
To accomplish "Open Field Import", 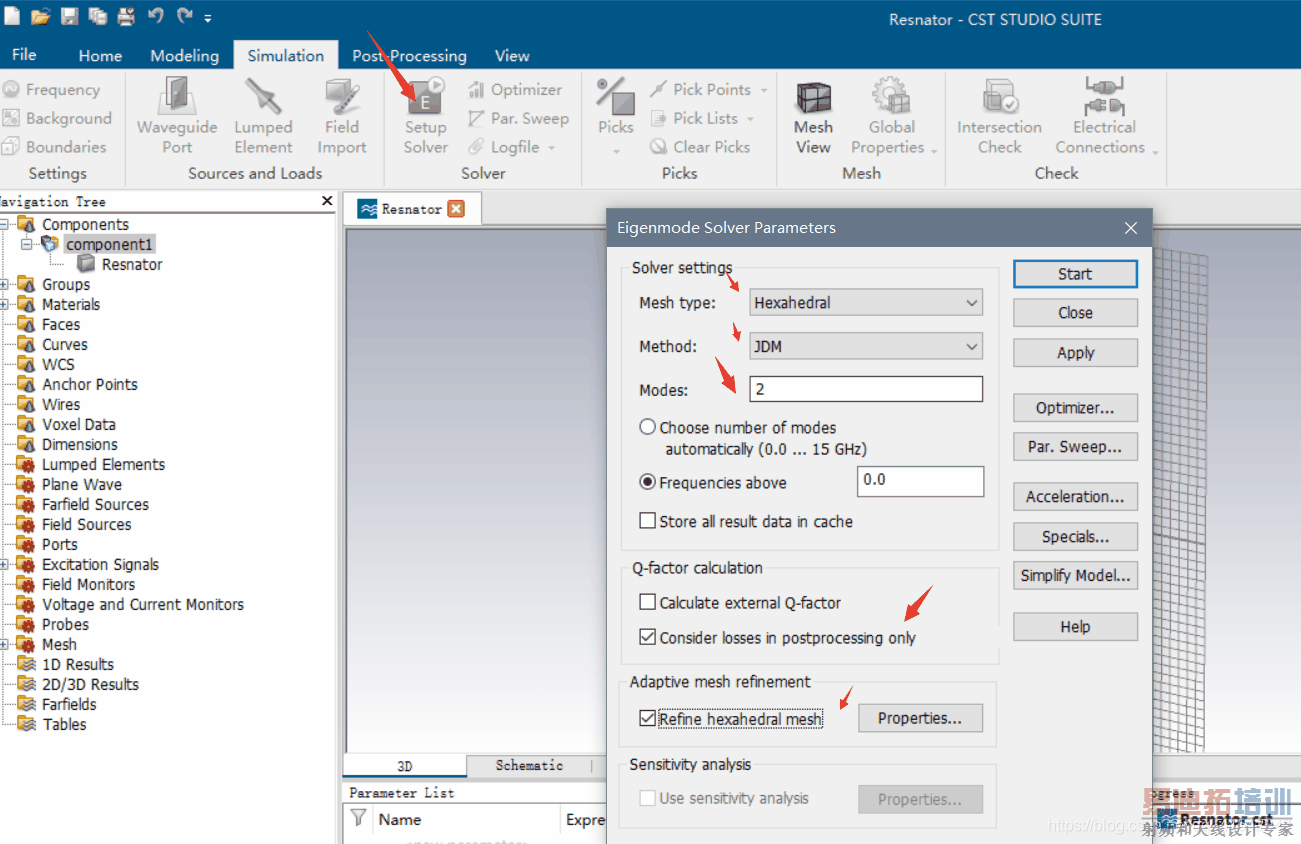I will 342,117.
